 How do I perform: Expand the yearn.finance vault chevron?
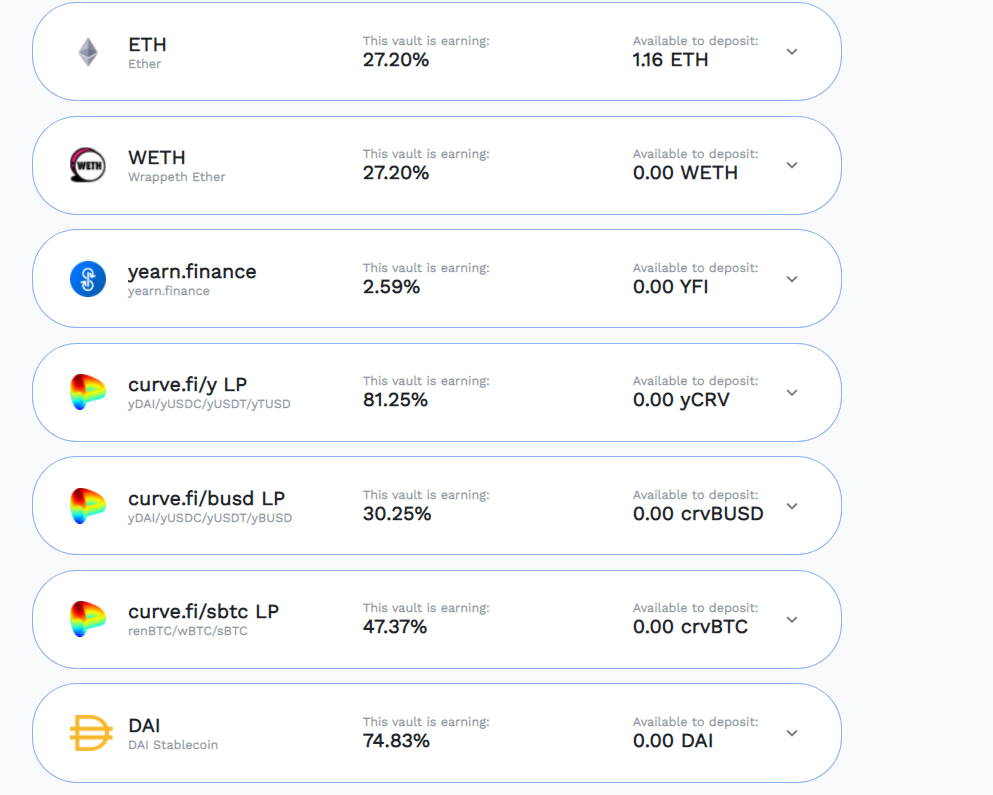(x=792, y=279)
